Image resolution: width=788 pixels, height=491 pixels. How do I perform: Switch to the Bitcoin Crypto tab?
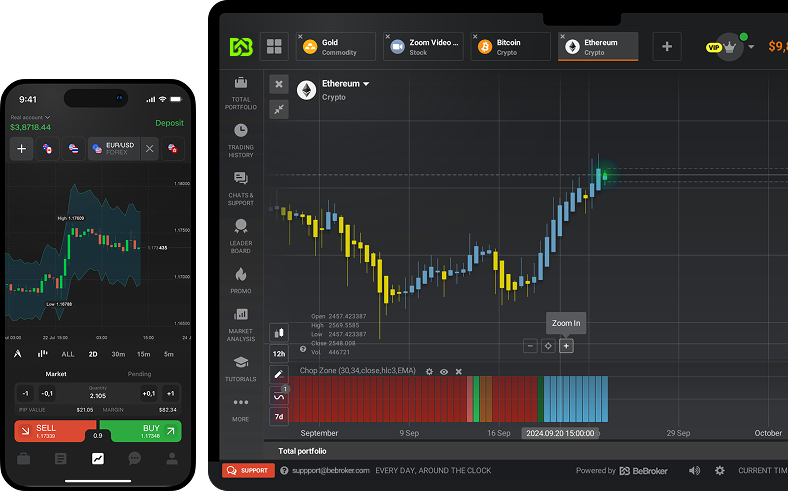click(x=511, y=47)
